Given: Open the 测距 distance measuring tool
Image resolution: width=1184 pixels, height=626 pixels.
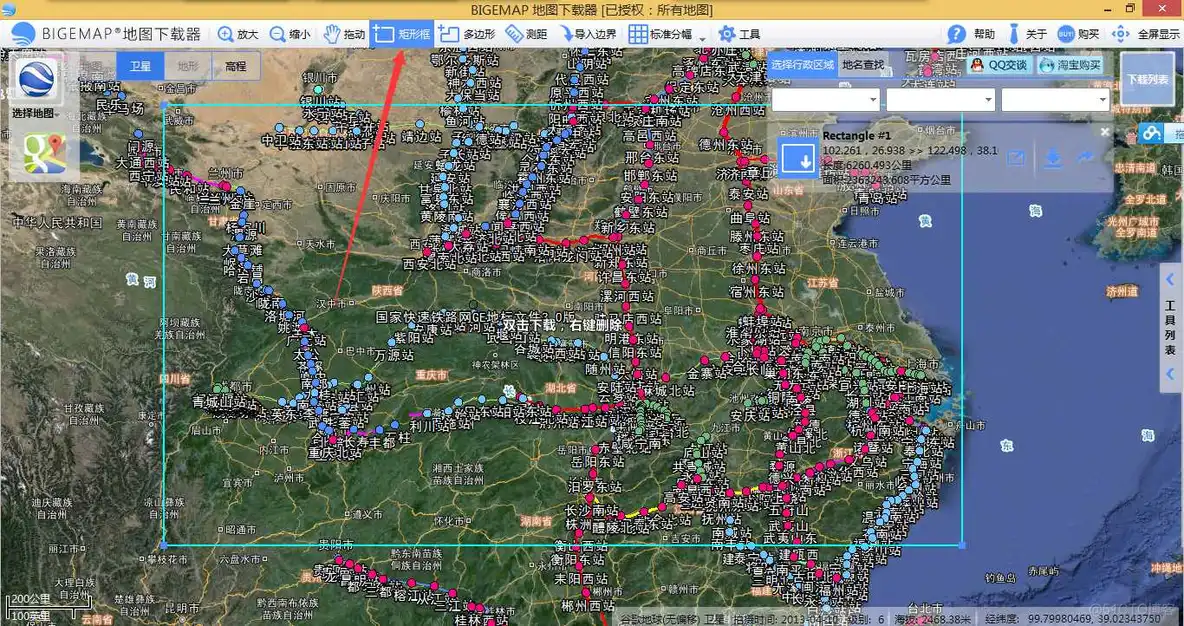Looking at the screenshot, I should pos(526,34).
